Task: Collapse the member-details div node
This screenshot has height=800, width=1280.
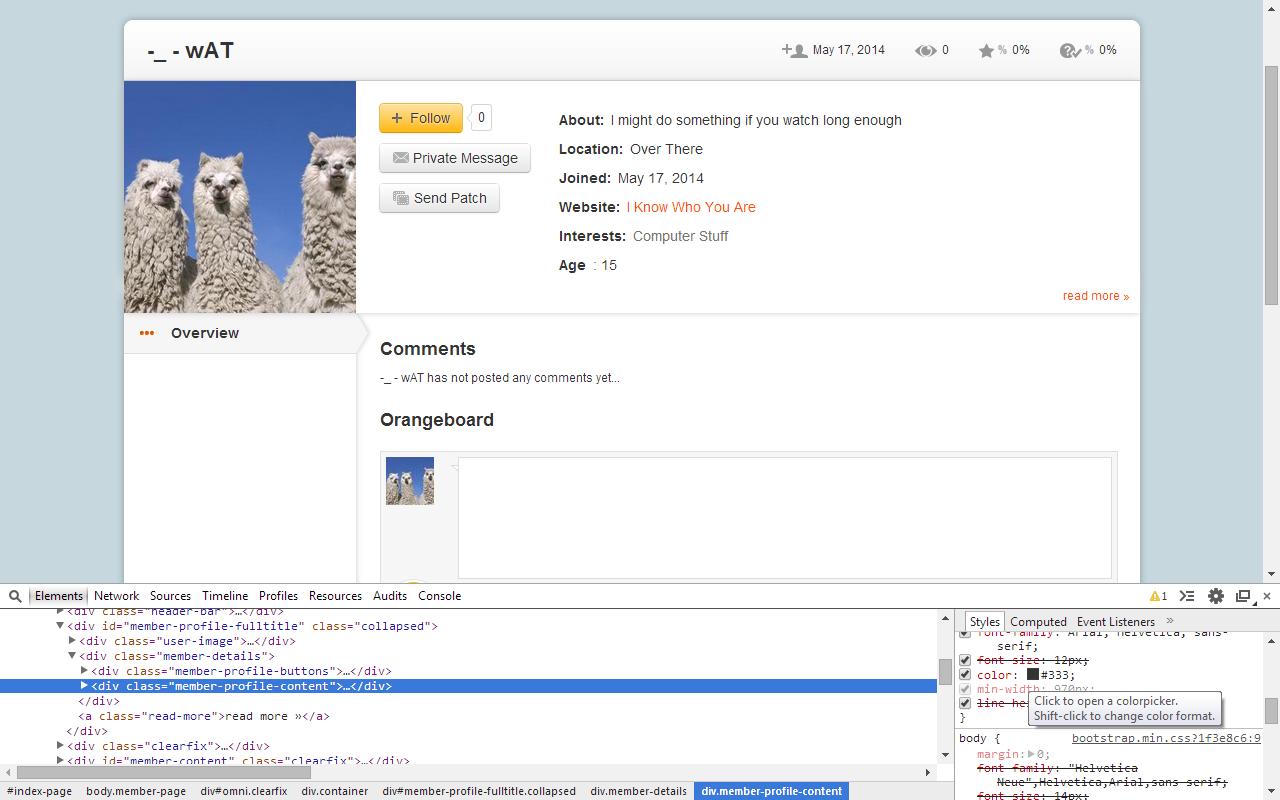Action: pos(72,656)
